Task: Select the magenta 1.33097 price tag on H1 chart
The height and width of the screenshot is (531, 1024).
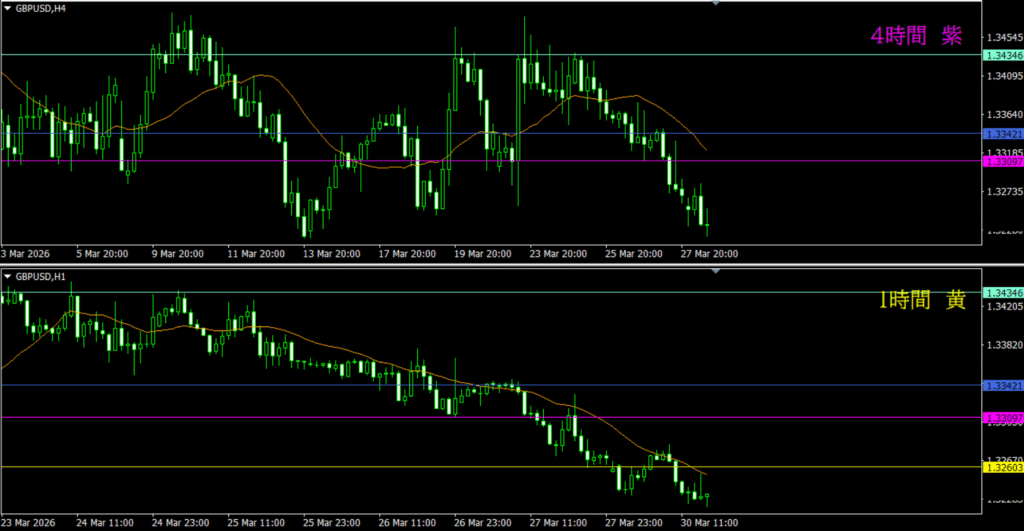Action: [x=1002, y=417]
